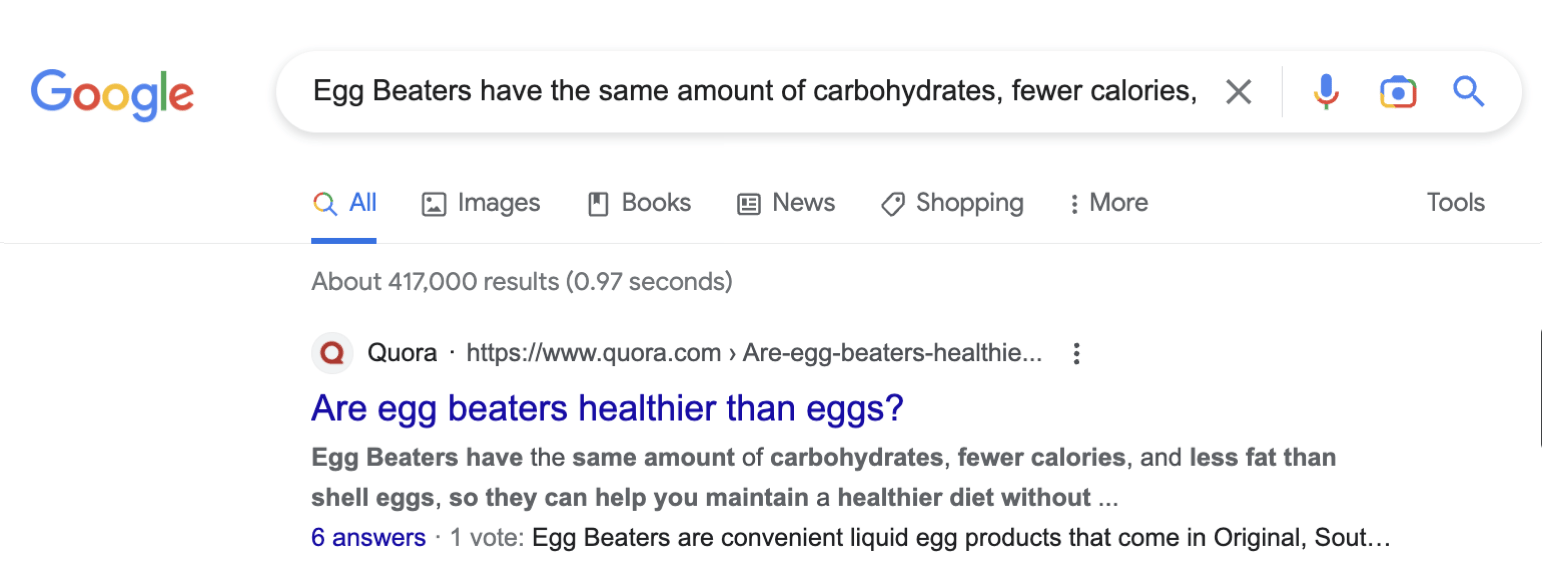Clear the search box text
1542x574 pixels.
[x=1238, y=92]
